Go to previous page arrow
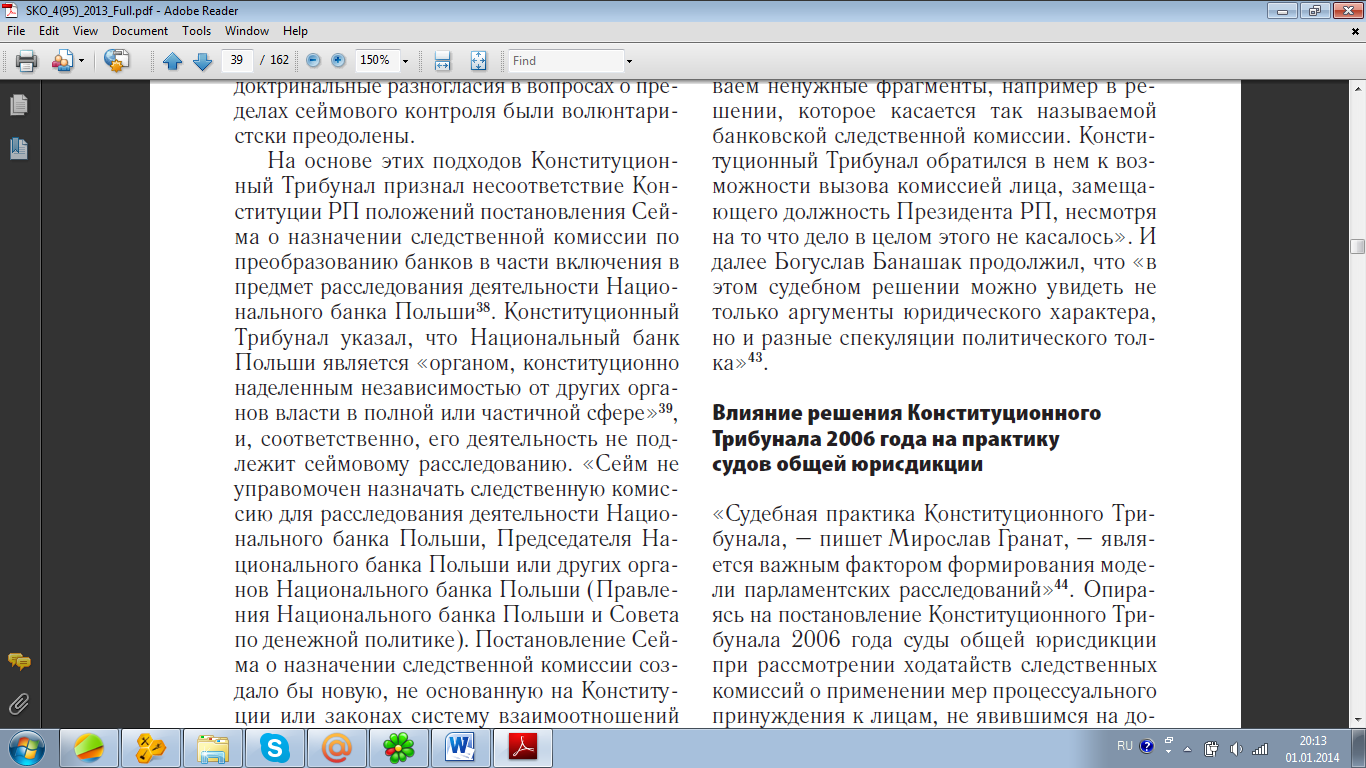This screenshot has height=768, width=1366. coord(172,61)
